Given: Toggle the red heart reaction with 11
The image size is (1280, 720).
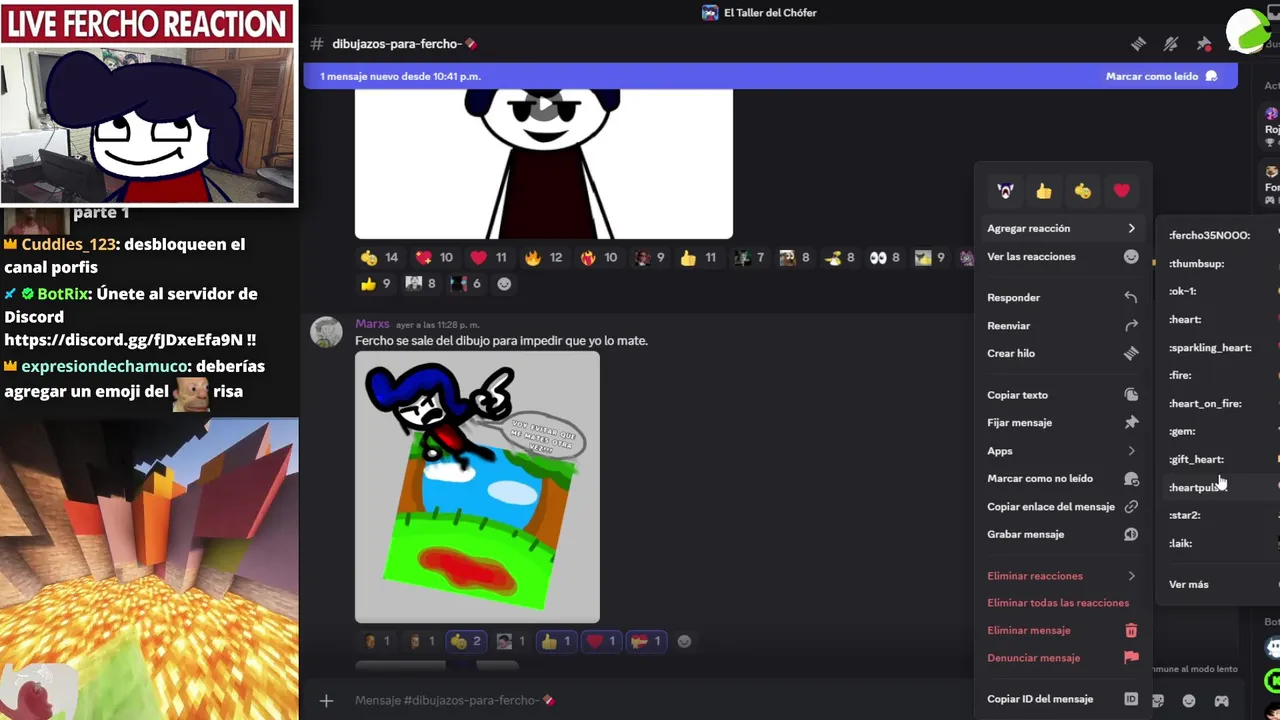Looking at the screenshot, I should click(488, 257).
